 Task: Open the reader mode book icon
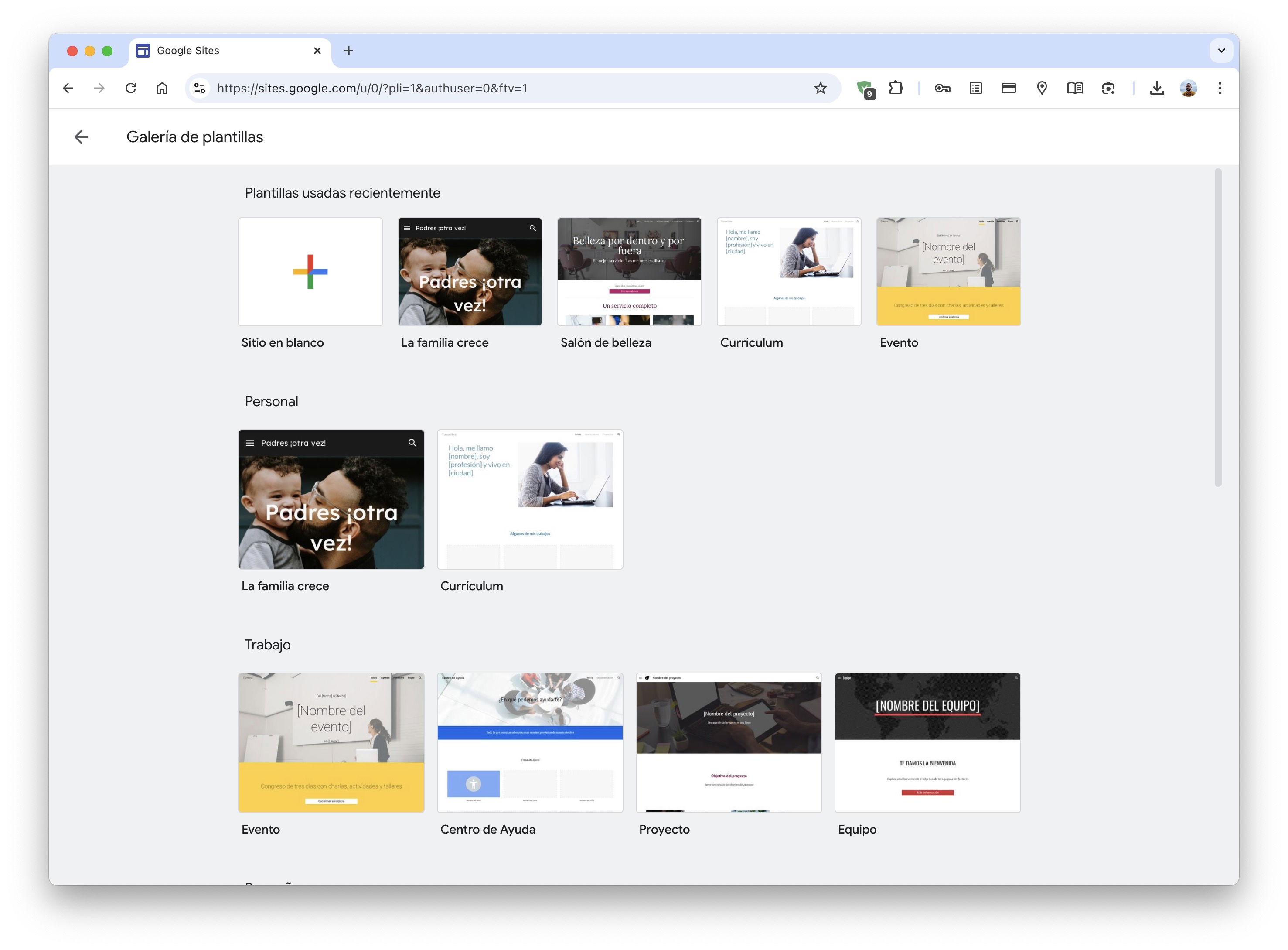[x=1075, y=88]
